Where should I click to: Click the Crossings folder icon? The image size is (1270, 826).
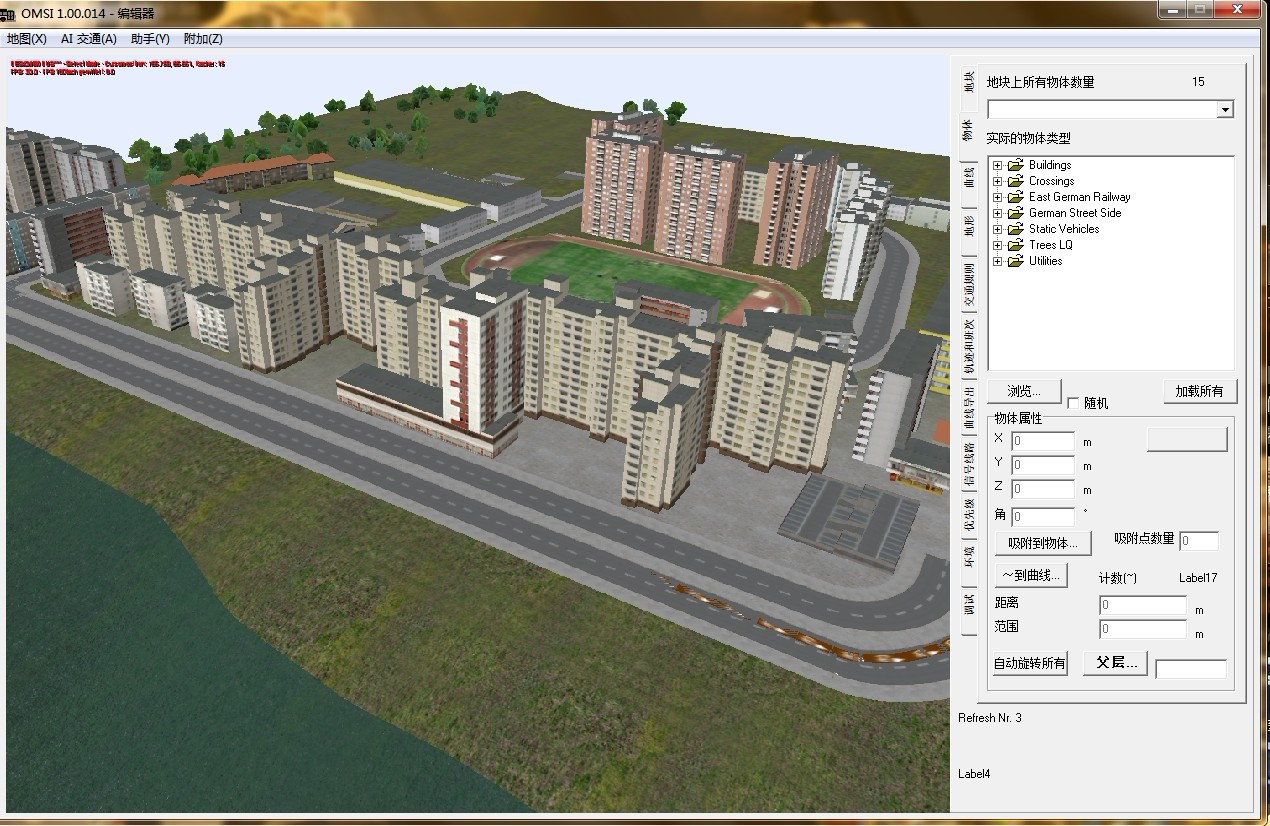click(x=1016, y=181)
